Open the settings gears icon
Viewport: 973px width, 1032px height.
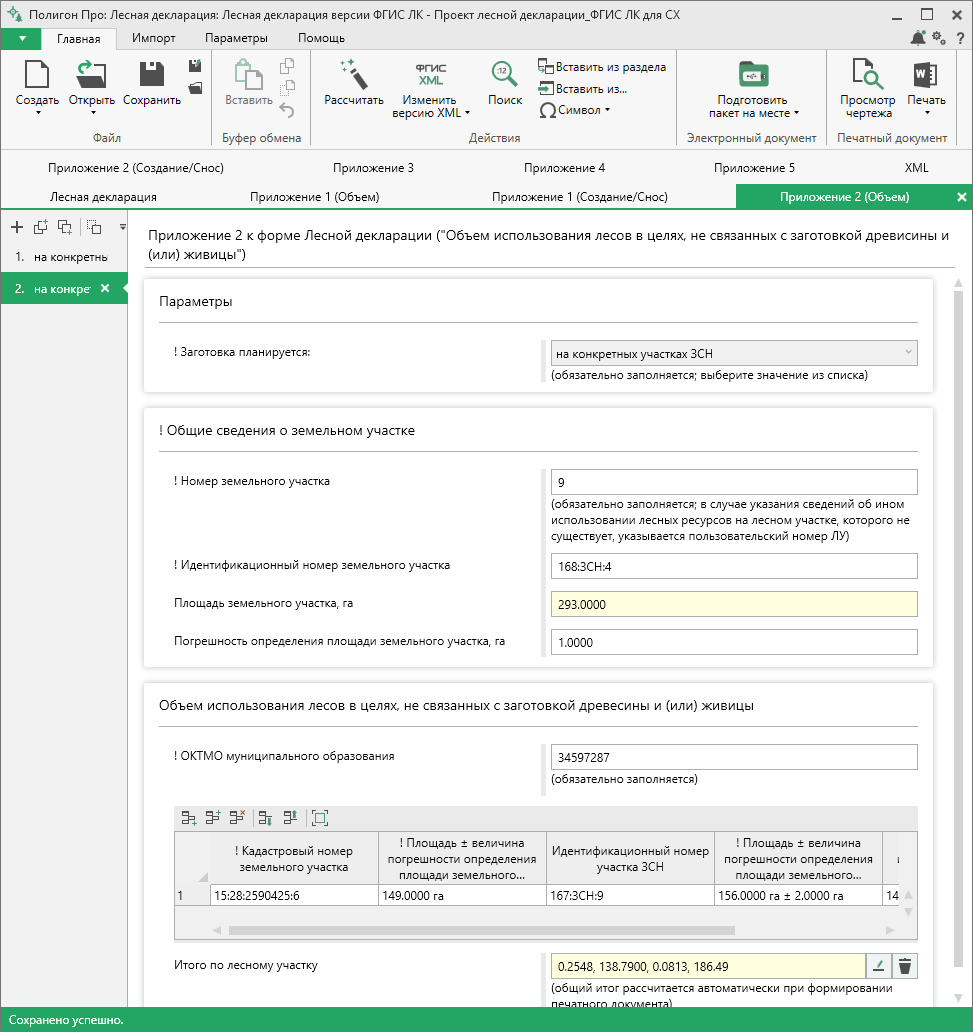(x=939, y=38)
